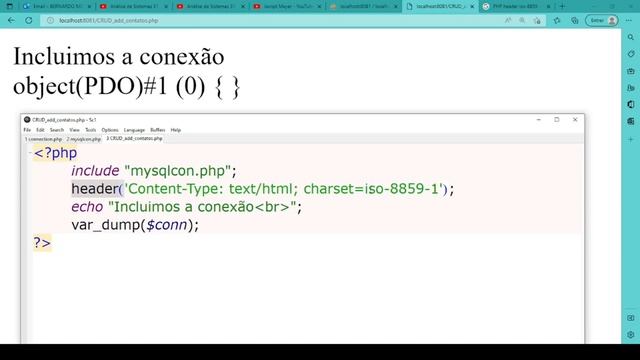The height and width of the screenshot is (360, 640).
Task: Open the sidebar Office icon
Action: tap(631, 104)
